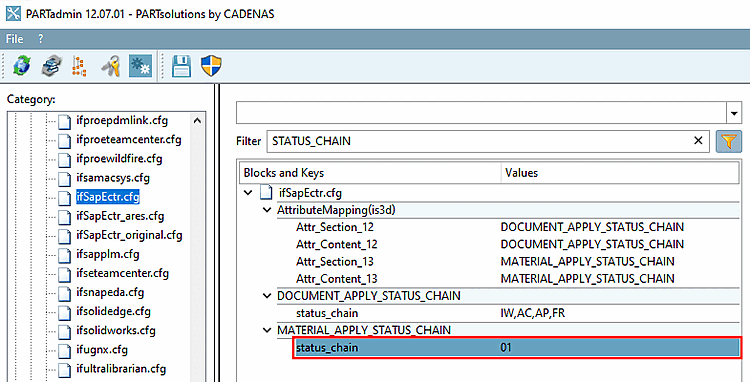Open the ? help menu
750x382 pixels.
[41, 39]
